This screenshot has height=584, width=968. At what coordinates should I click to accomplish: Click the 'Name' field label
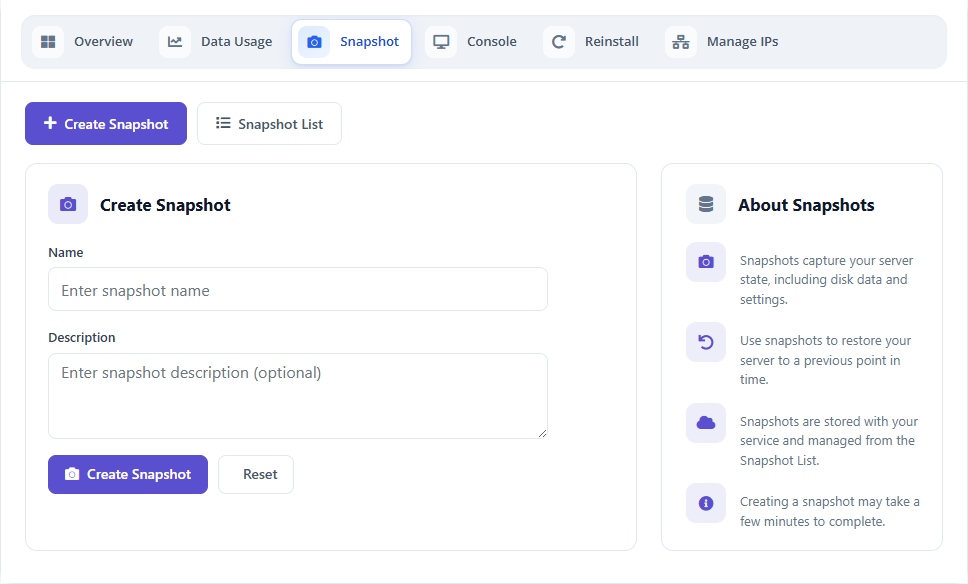pos(65,252)
